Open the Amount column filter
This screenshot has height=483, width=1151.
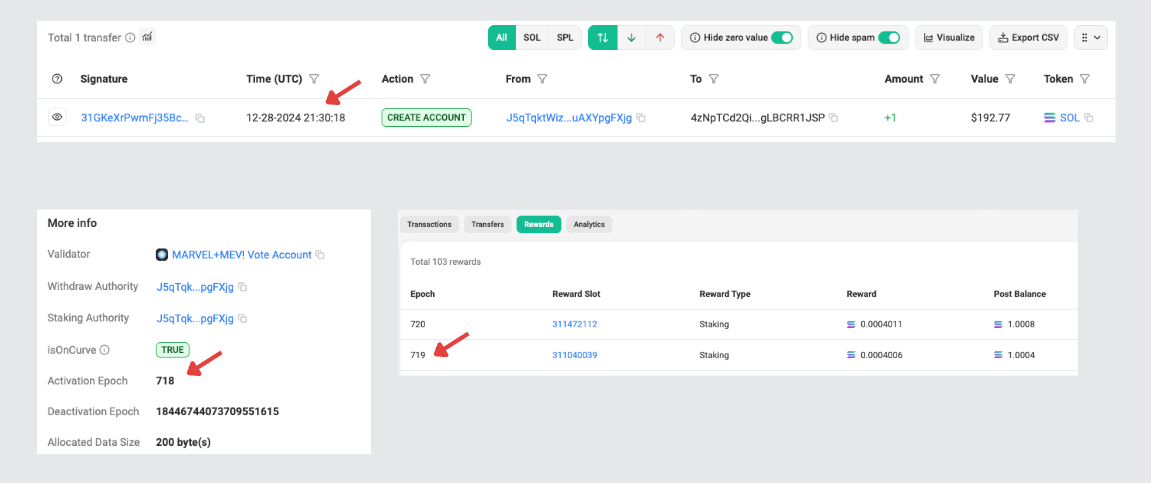(x=934, y=79)
